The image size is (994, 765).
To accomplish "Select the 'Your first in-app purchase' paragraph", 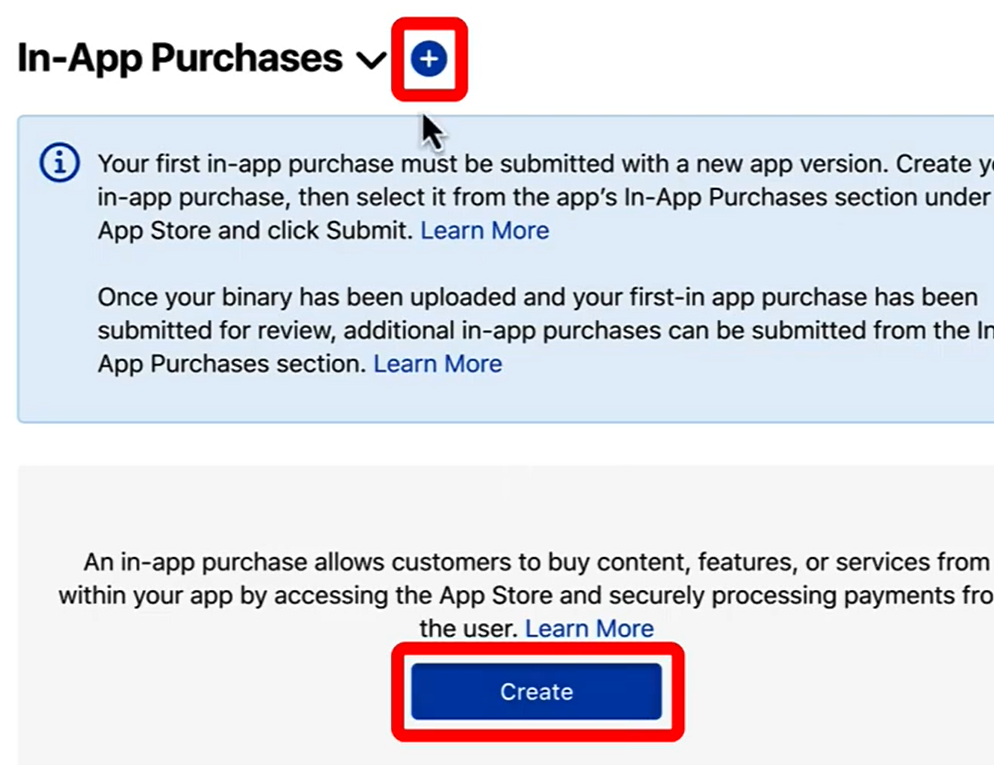I will [545, 197].
